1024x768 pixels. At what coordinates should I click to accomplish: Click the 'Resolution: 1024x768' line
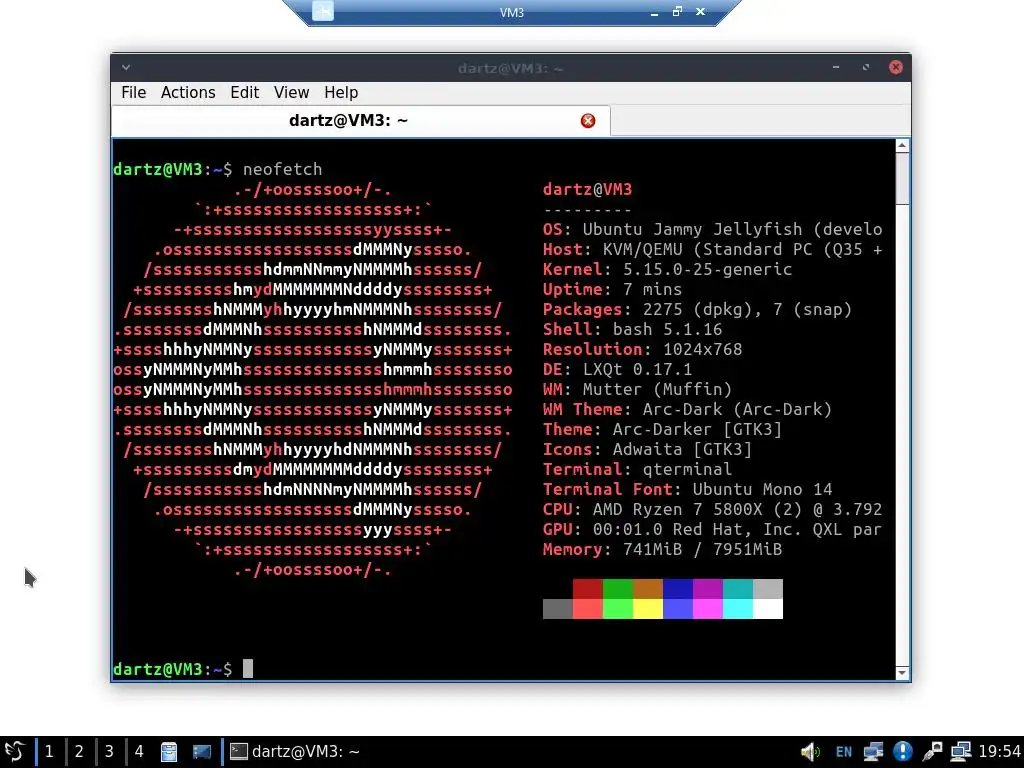(x=643, y=350)
